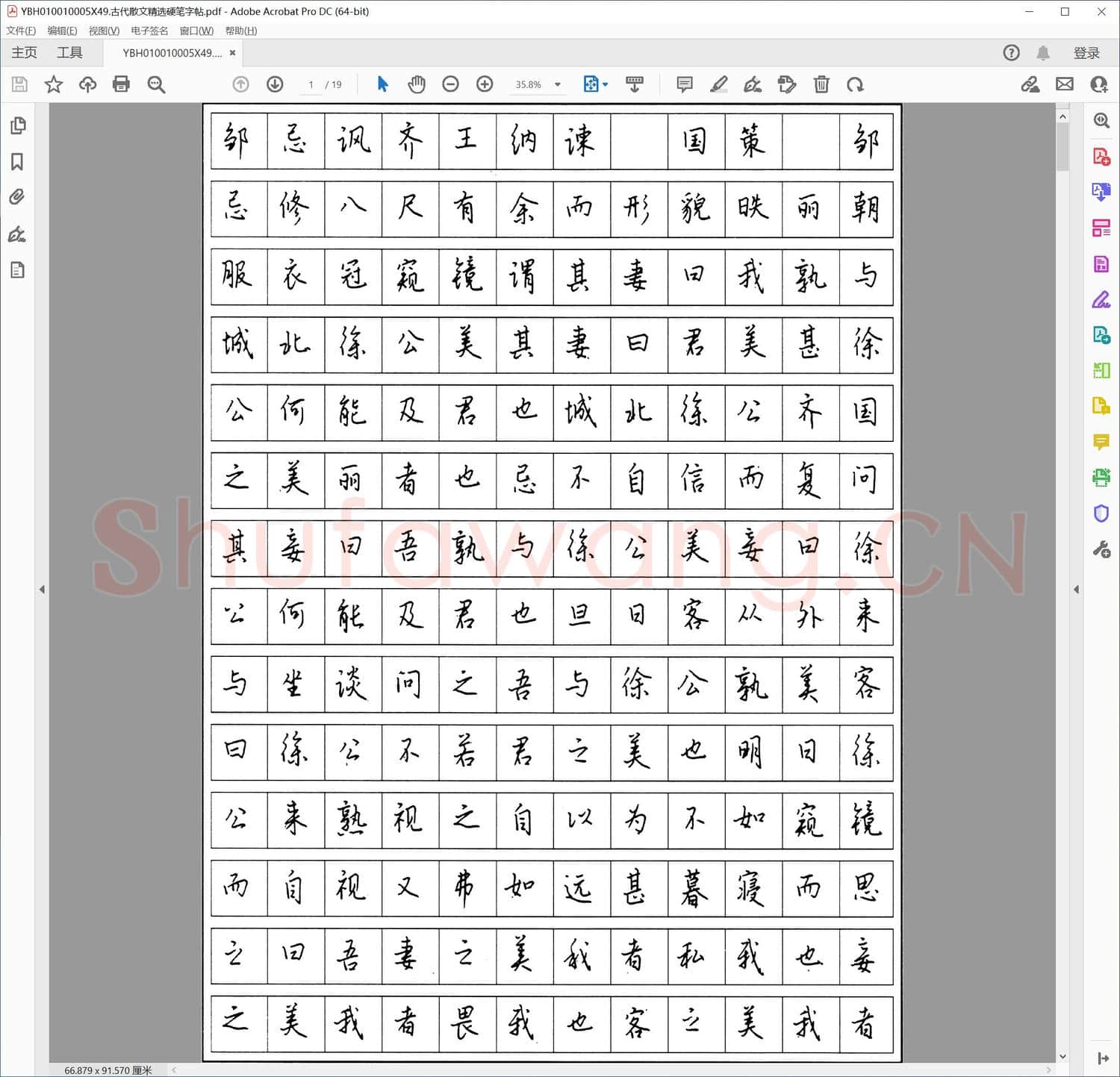1120x1077 pixels.
Task: Open the More Tools wrench icon
Action: (1101, 550)
